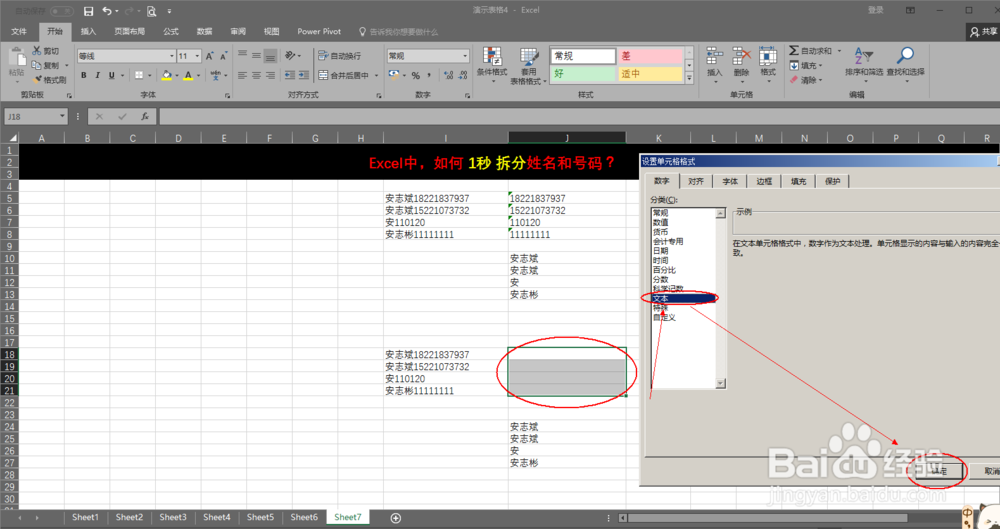Increase decimal places

click(x=449, y=75)
